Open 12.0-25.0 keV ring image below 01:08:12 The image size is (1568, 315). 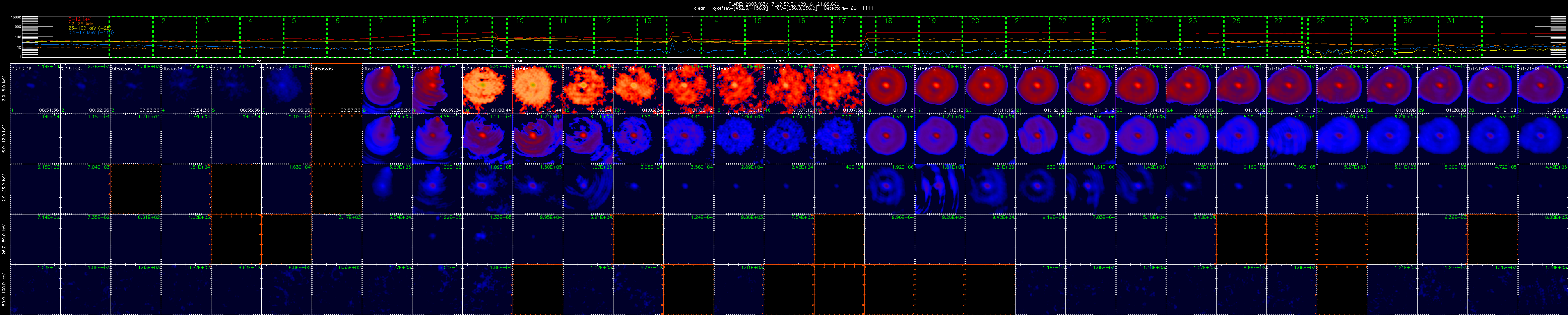point(889,188)
